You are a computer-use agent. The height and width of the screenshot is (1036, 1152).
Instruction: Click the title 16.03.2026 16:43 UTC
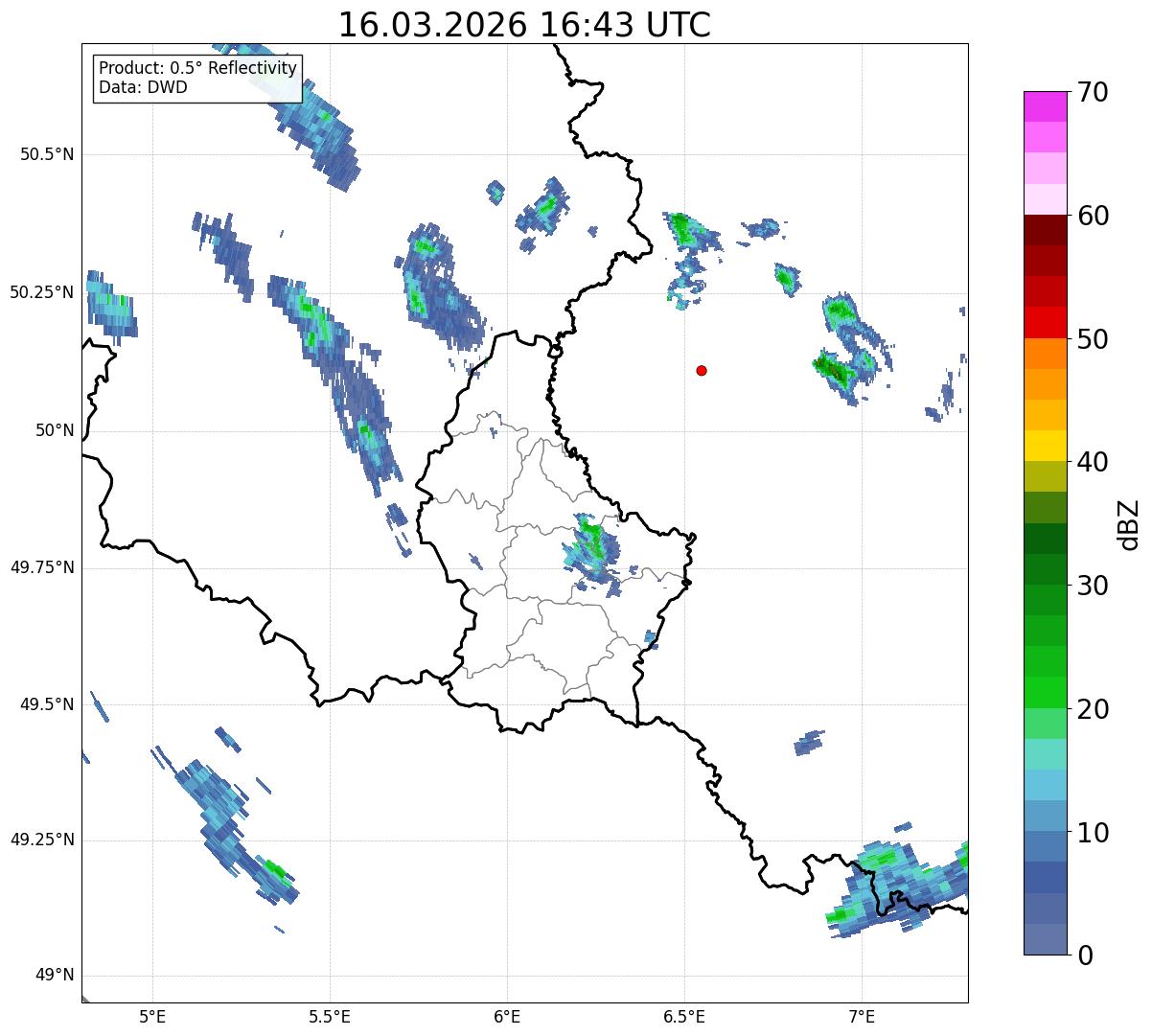524,25
